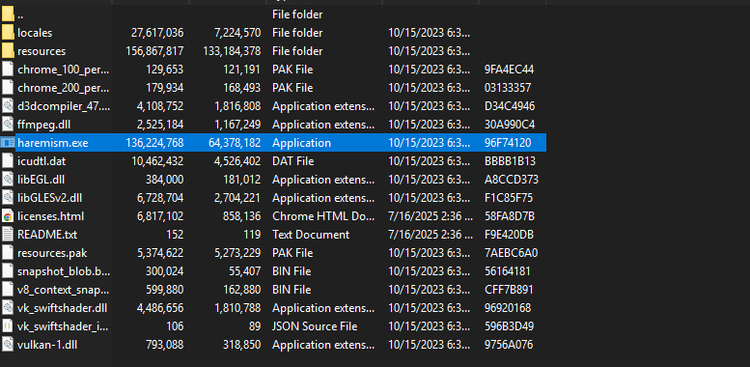This screenshot has width=750, height=367.
Task: Click the resources.pak file icon
Action: 8,253
